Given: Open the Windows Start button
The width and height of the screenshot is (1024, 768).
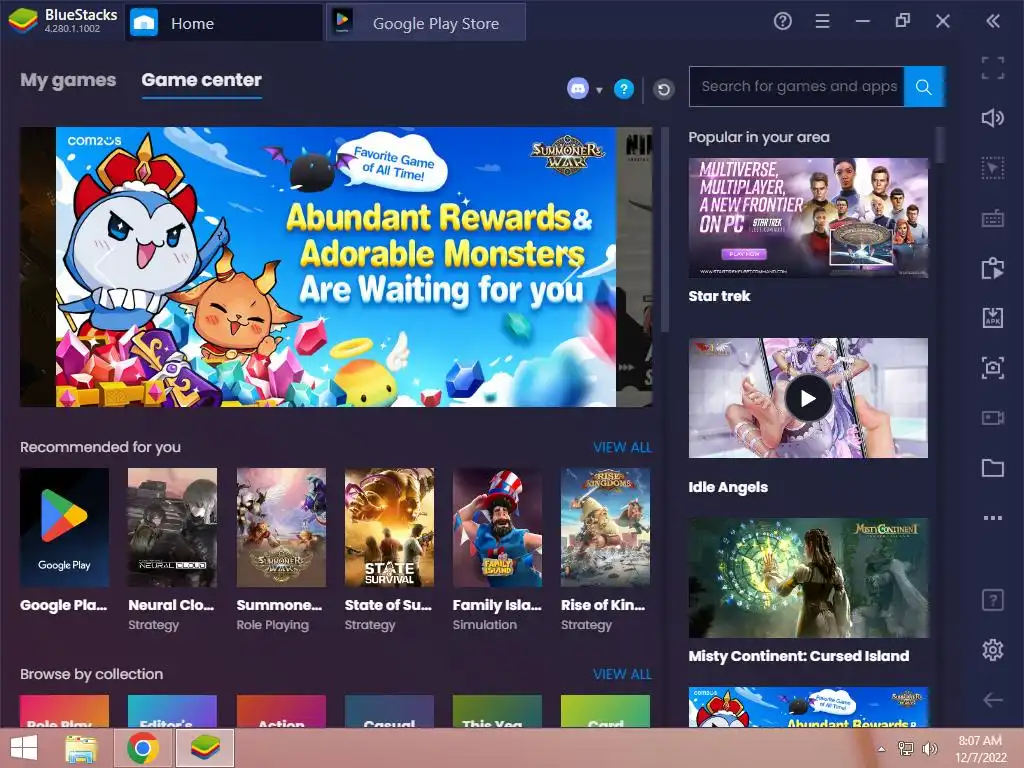Looking at the screenshot, I should point(24,748).
